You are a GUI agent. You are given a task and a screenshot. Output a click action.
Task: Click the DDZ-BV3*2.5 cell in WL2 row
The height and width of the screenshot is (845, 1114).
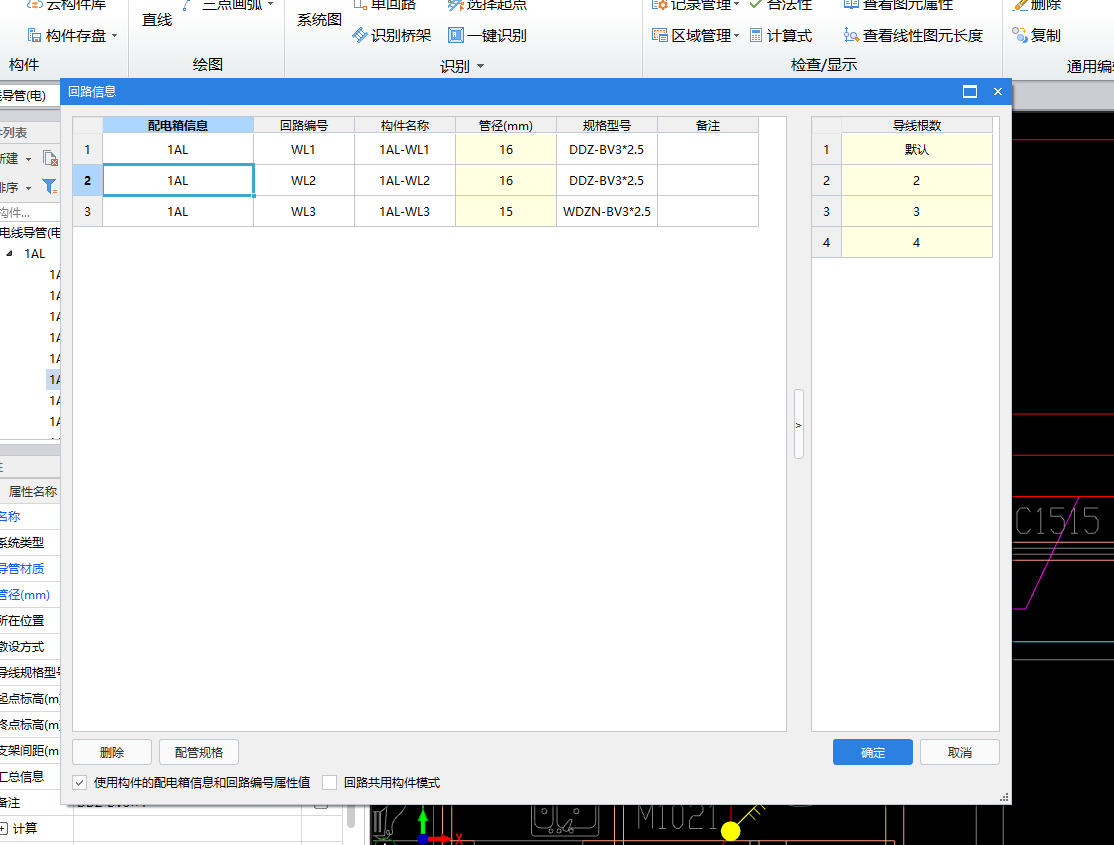pos(606,181)
